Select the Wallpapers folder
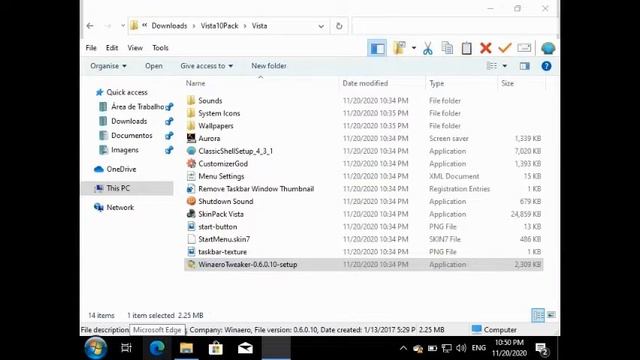The image size is (640, 360). [216, 126]
